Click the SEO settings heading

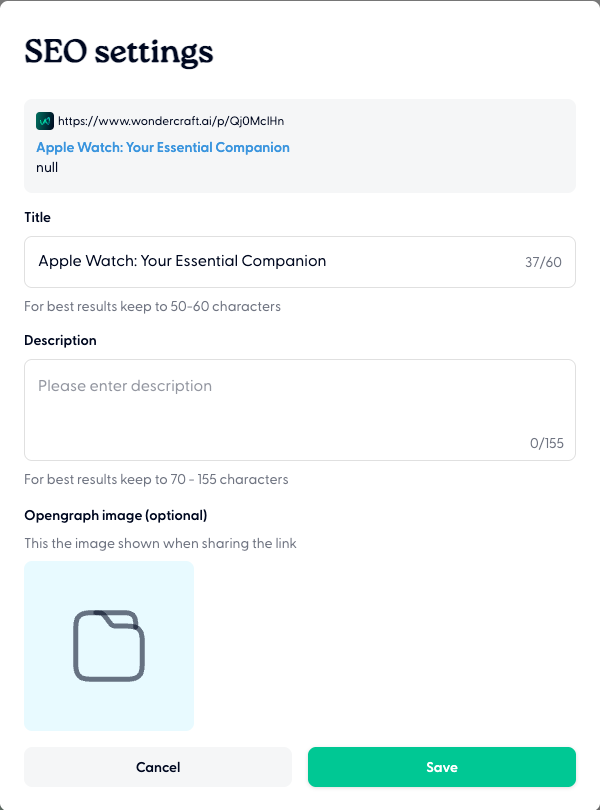coord(119,51)
